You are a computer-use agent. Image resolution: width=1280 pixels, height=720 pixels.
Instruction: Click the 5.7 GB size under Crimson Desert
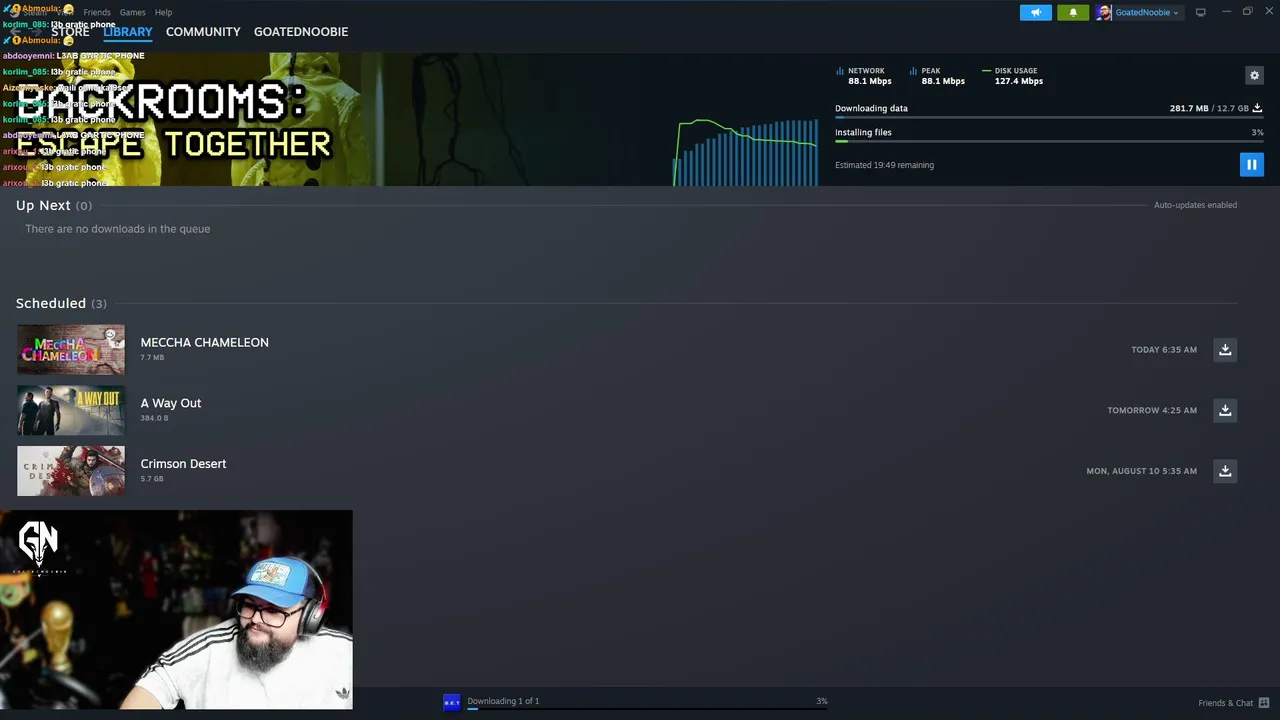pyautogui.click(x=152, y=479)
